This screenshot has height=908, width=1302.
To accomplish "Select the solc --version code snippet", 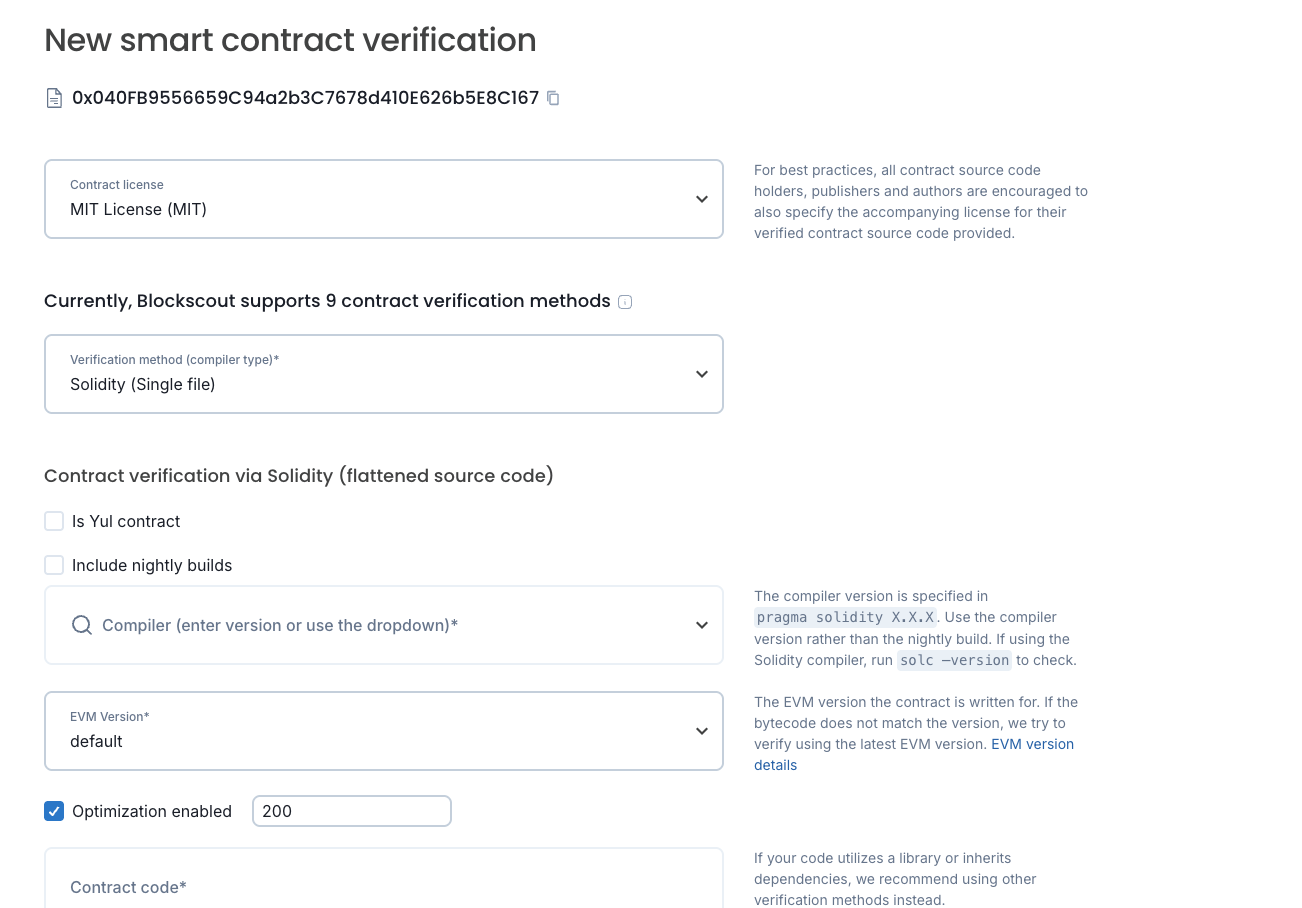I will coord(953,660).
